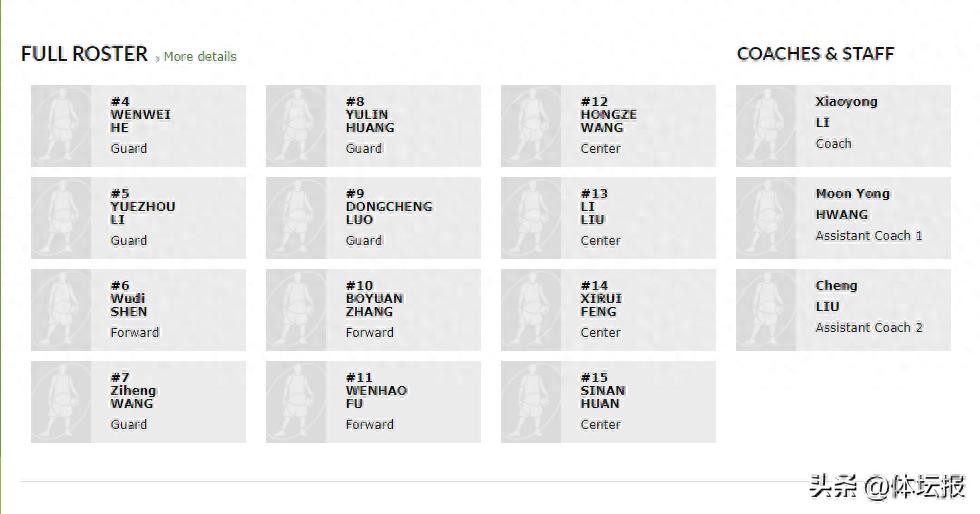The width and height of the screenshot is (980, 514).
Task: Click Moon Yong Hwang's silhouette avatar
Action: [766, 218]
